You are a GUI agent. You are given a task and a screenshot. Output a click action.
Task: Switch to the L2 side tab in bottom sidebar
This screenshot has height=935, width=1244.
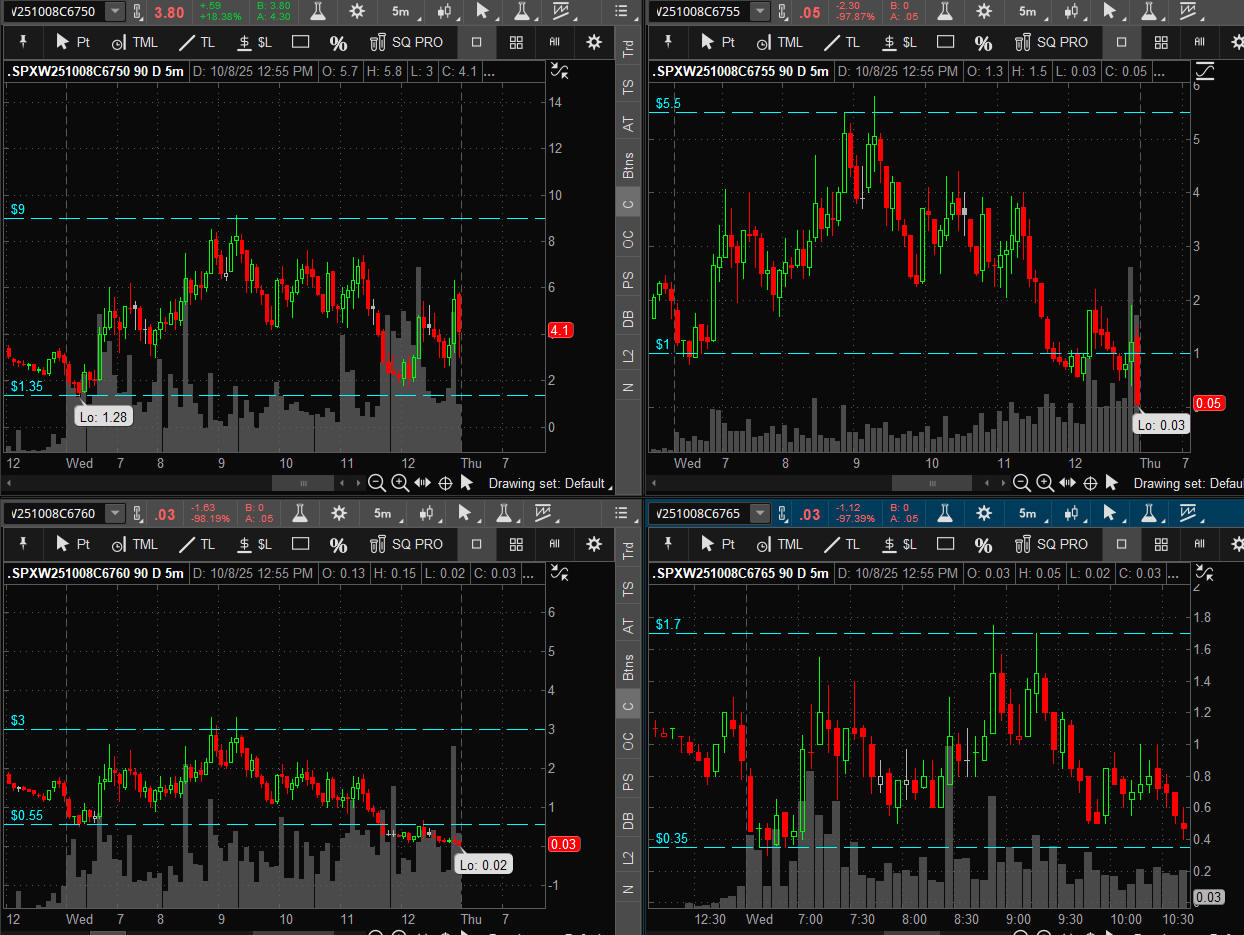click(628, 857)
